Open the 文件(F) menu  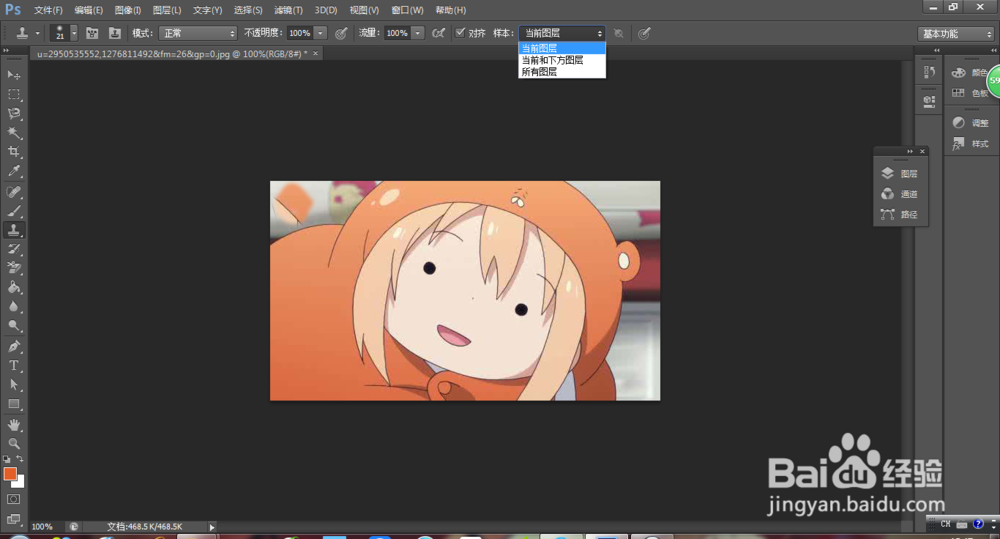click(x=48, y=10)
